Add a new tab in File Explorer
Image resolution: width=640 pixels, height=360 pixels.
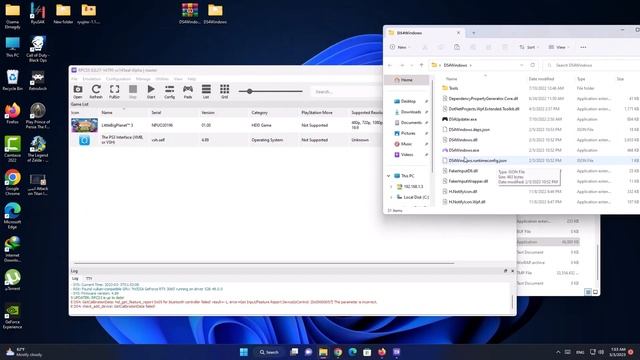473,33
